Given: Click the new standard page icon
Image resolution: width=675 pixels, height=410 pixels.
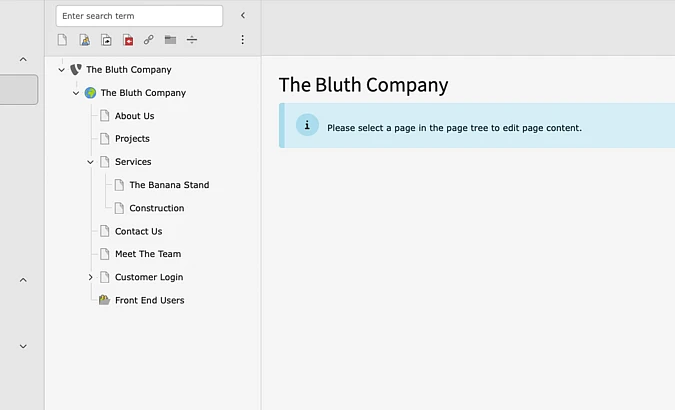Looking at the screenshot, I should click(62, 40).
